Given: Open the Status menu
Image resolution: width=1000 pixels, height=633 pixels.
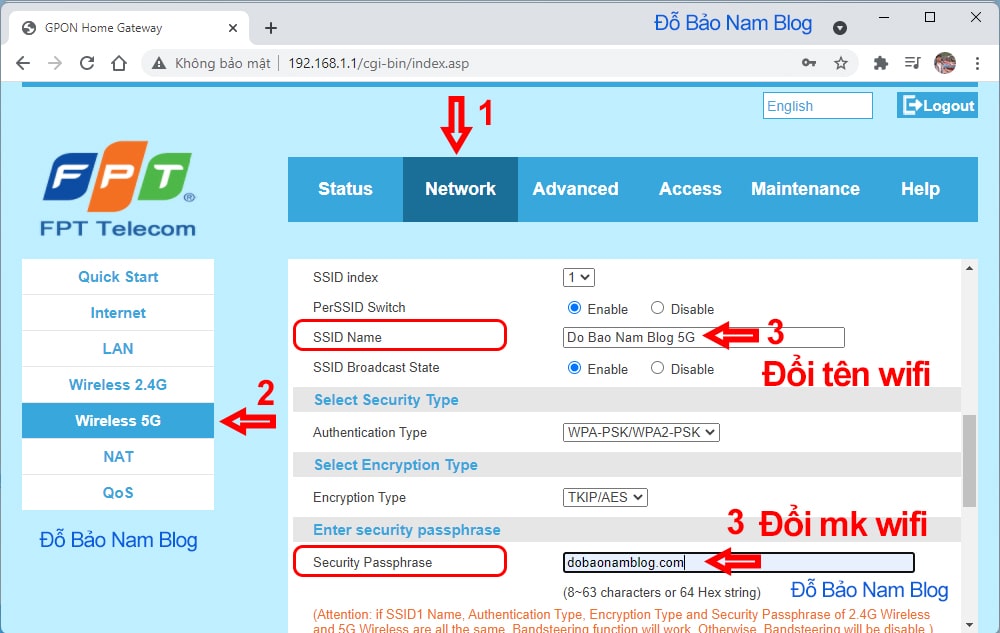Looking at the screenshot, I should pyautogui.click(x=345, y=189).
